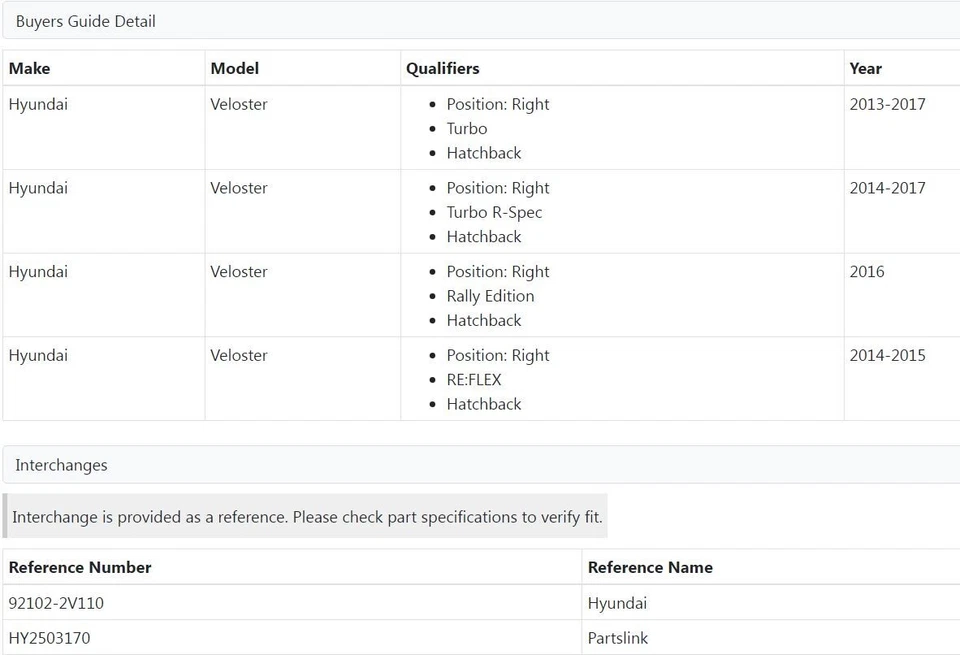This screenshot has width=960, height=655.
Task: Select the 2013-2017 year cell
Action: click(888, 104)
